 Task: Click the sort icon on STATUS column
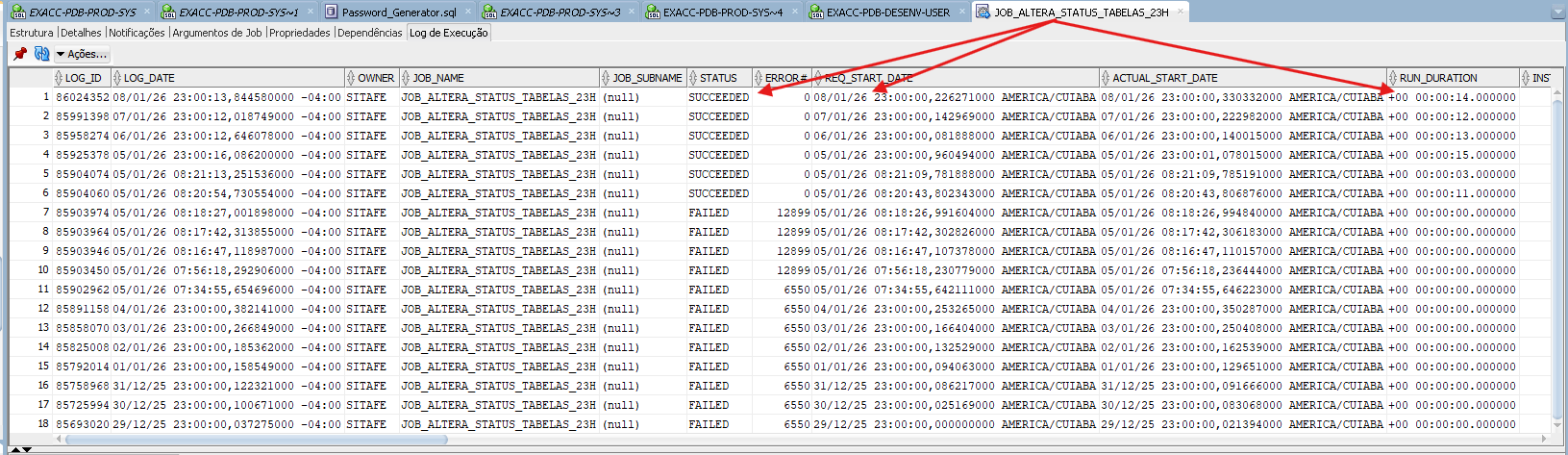tap(693, 78)
